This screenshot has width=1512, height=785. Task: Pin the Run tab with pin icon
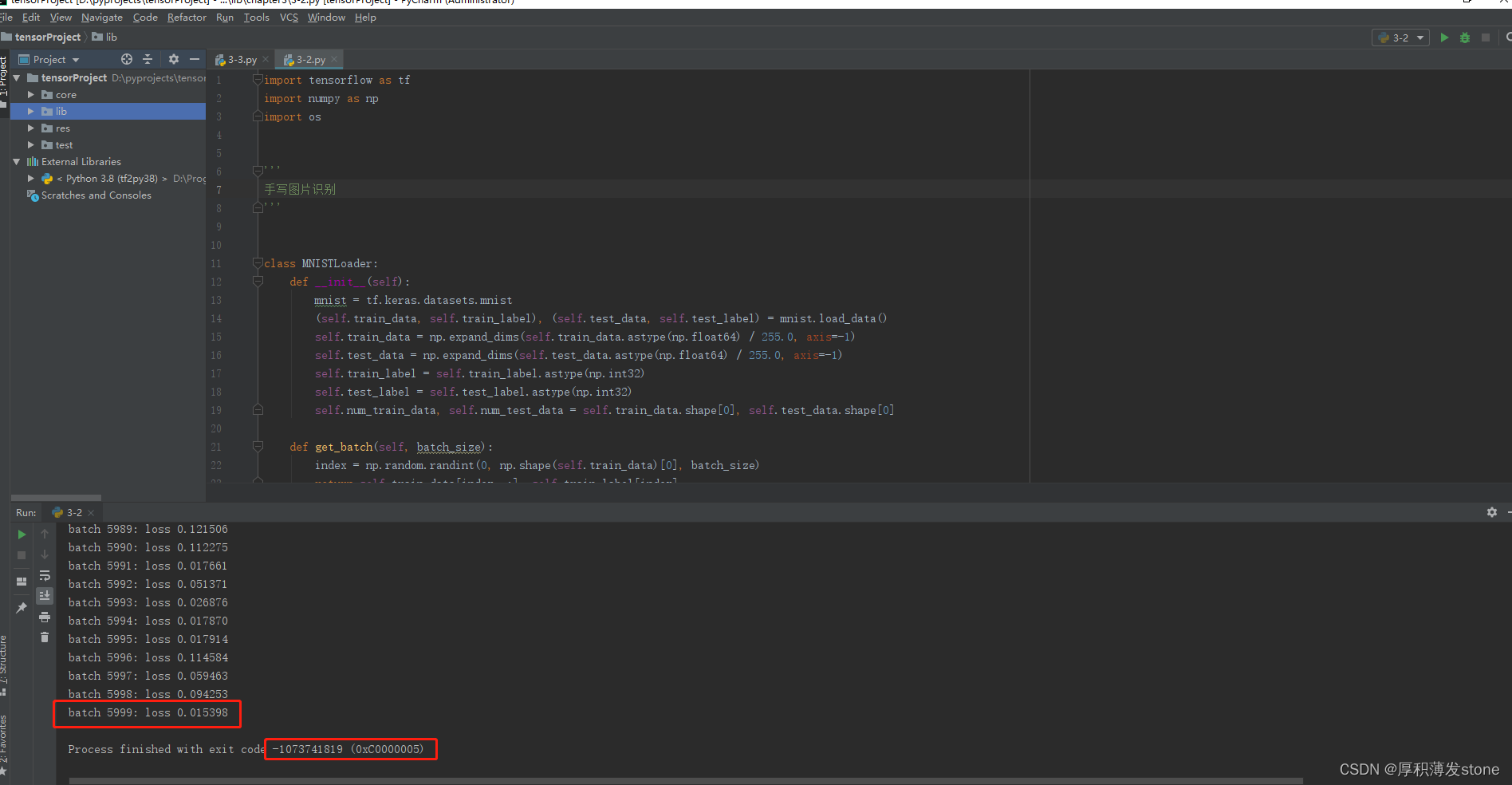tap(22, 608)
